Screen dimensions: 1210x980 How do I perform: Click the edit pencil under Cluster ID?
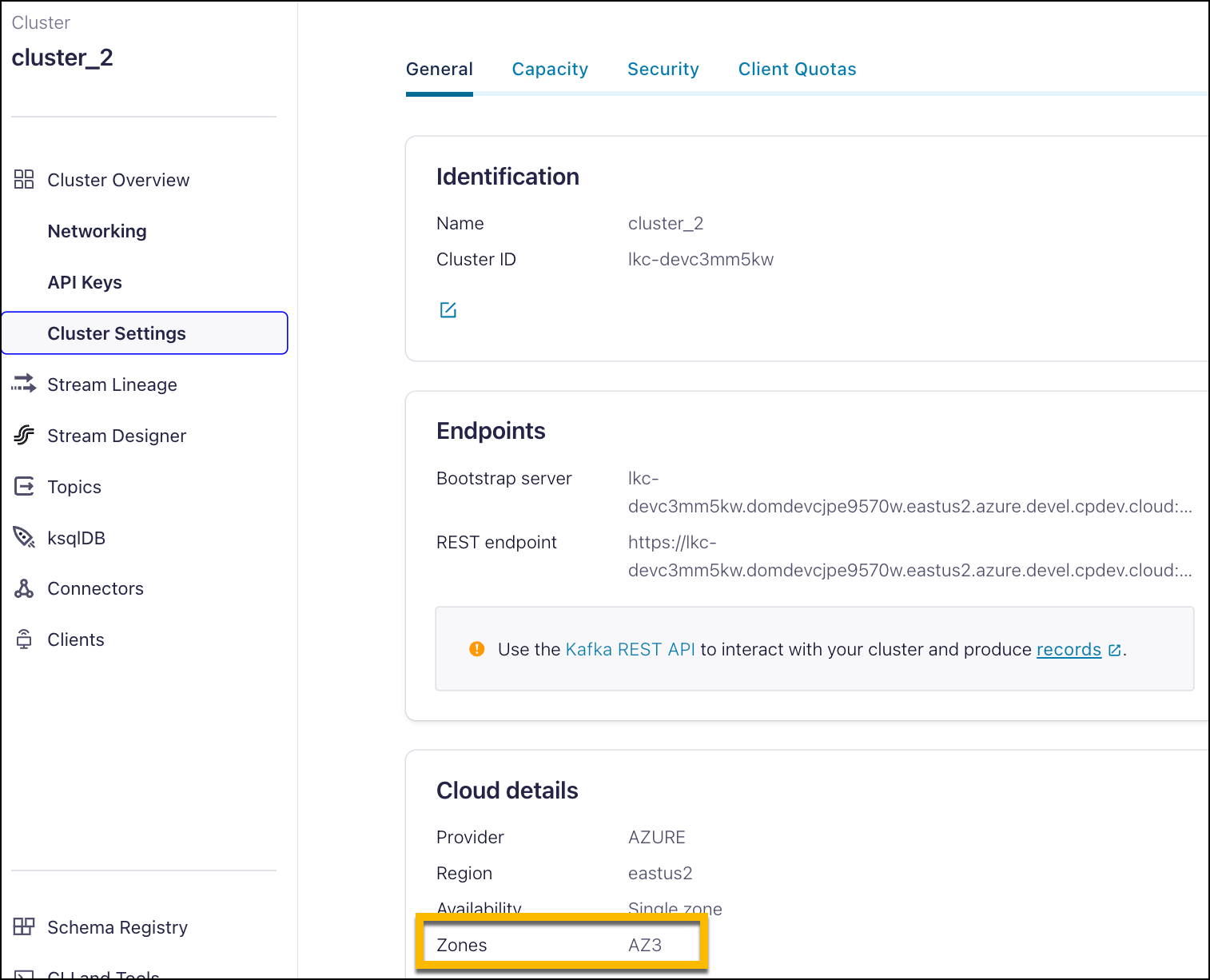[448, 309]
